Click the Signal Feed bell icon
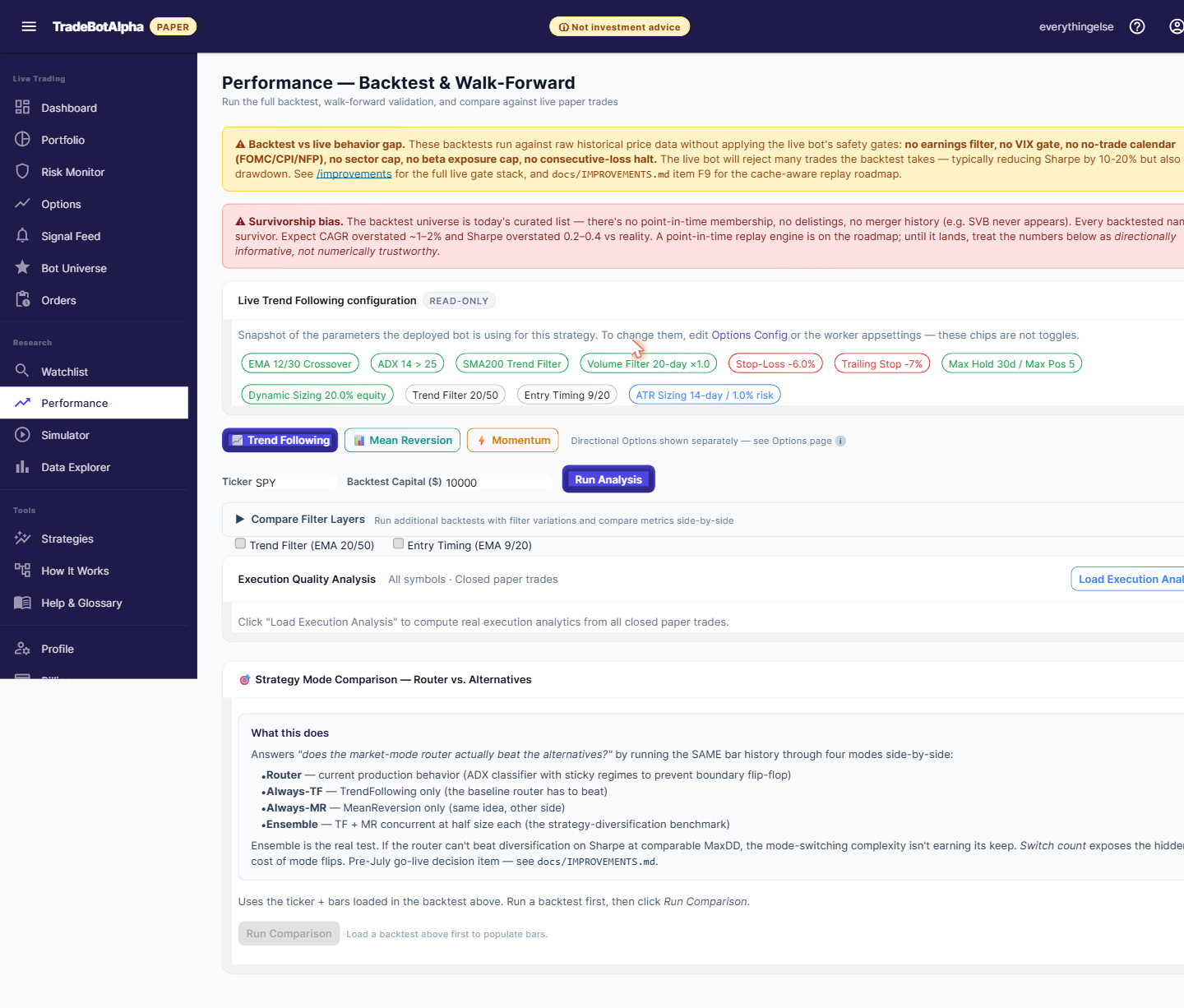This screenshot has width=1184, height=1008. 22,236
